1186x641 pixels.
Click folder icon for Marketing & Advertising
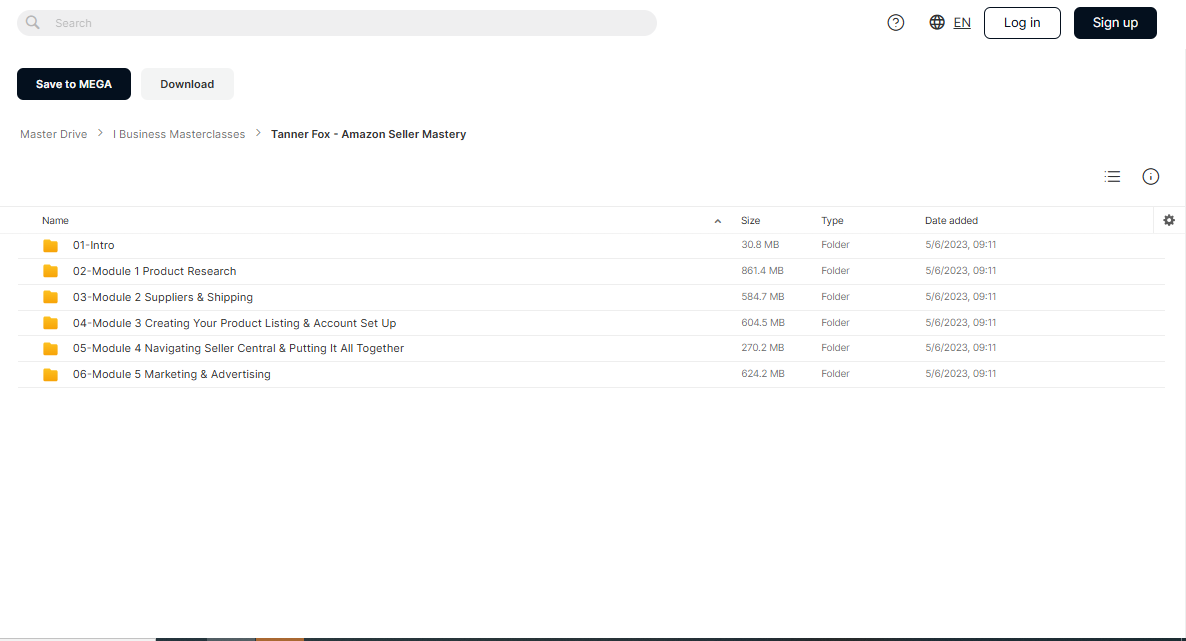(51, 374)
